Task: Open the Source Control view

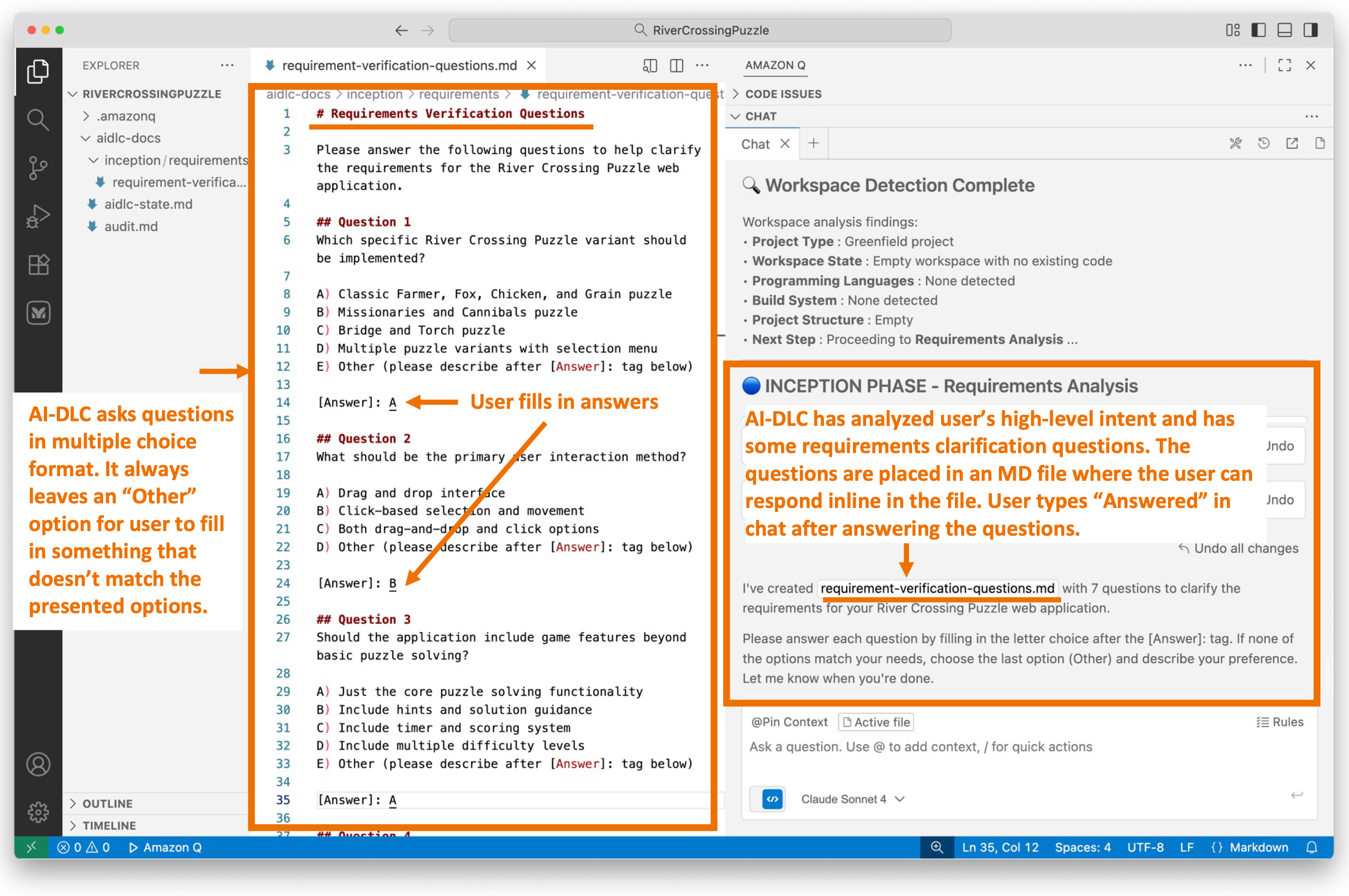Action: click(x=38, y=167)
